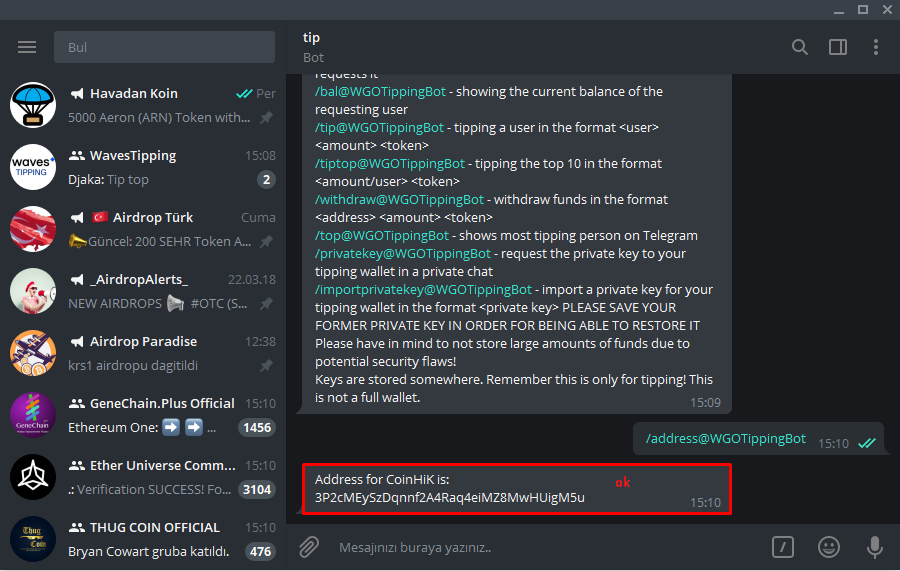Start voice message with microphone icon
This screenshot has height=571, width=900.
click(875, 547)
